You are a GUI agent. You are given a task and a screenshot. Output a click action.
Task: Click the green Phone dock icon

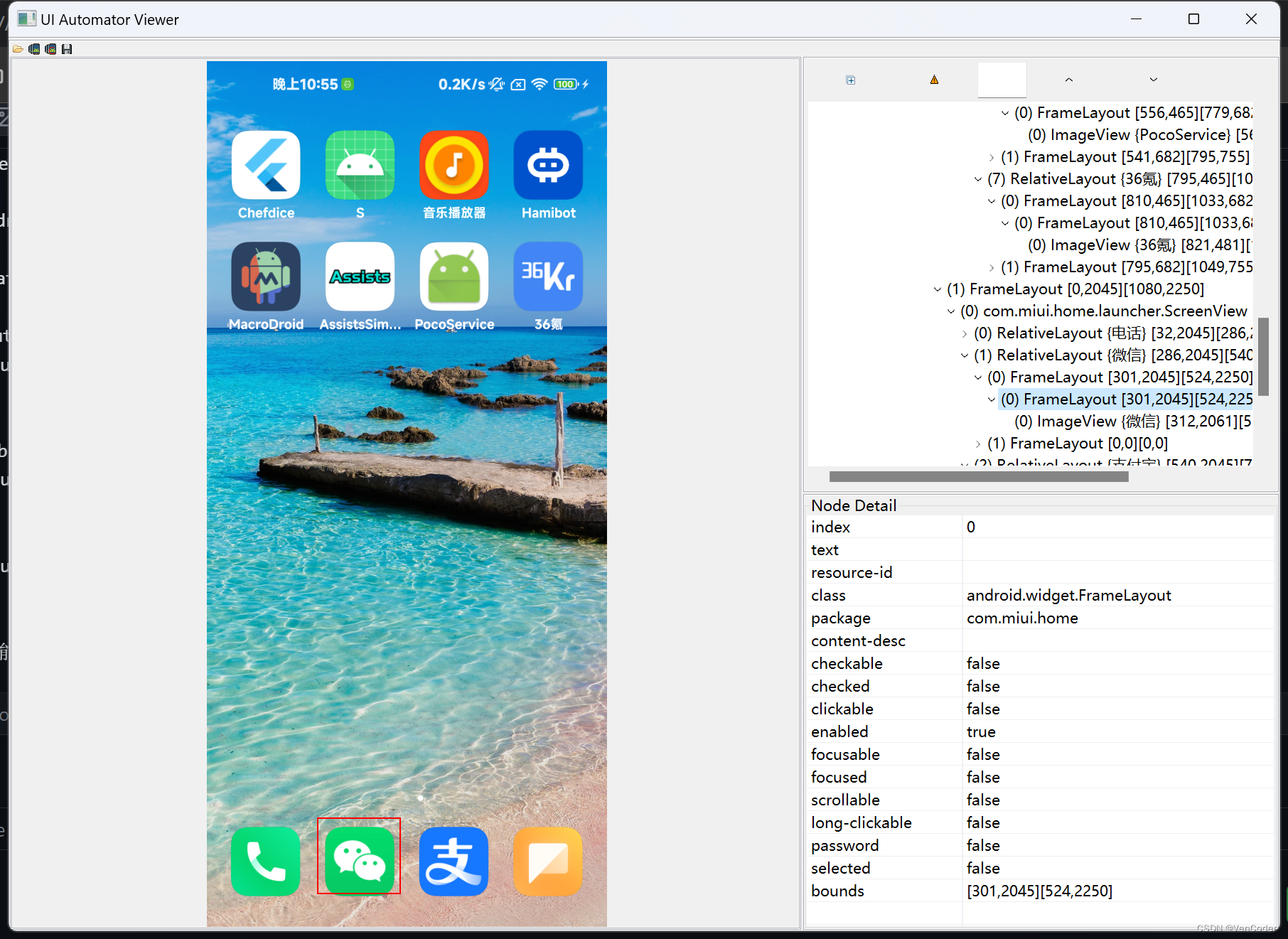(266, 861)
